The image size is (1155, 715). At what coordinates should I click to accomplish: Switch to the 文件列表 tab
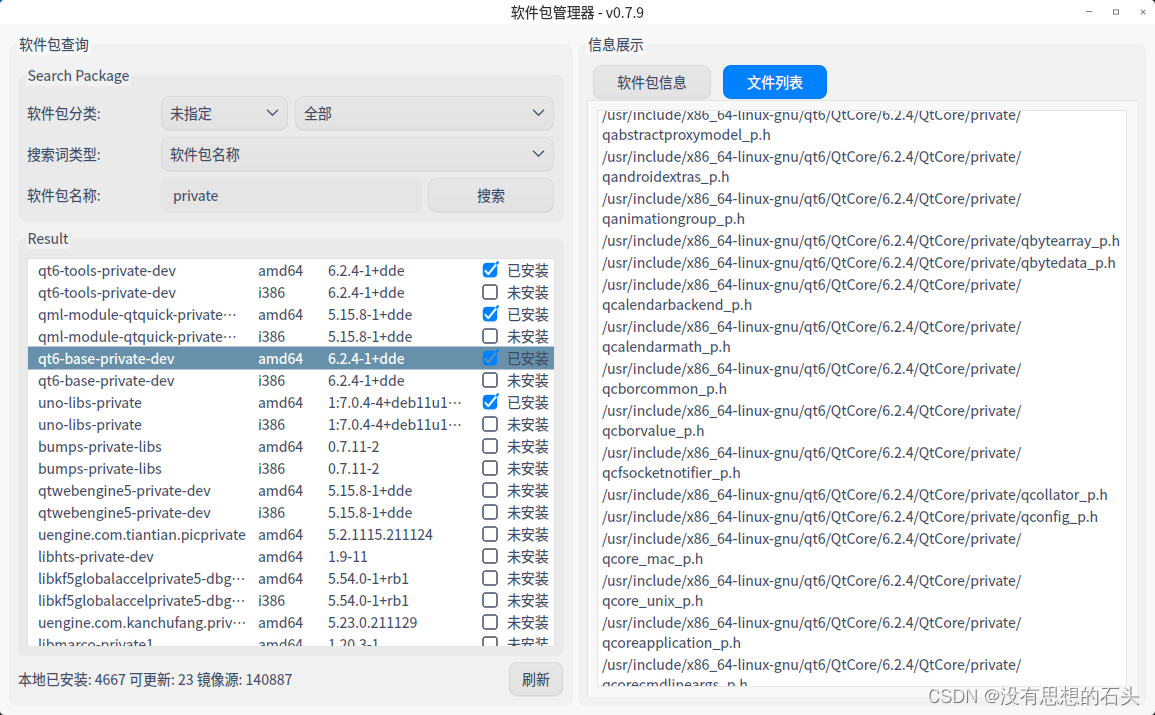(x=774, y=82)
